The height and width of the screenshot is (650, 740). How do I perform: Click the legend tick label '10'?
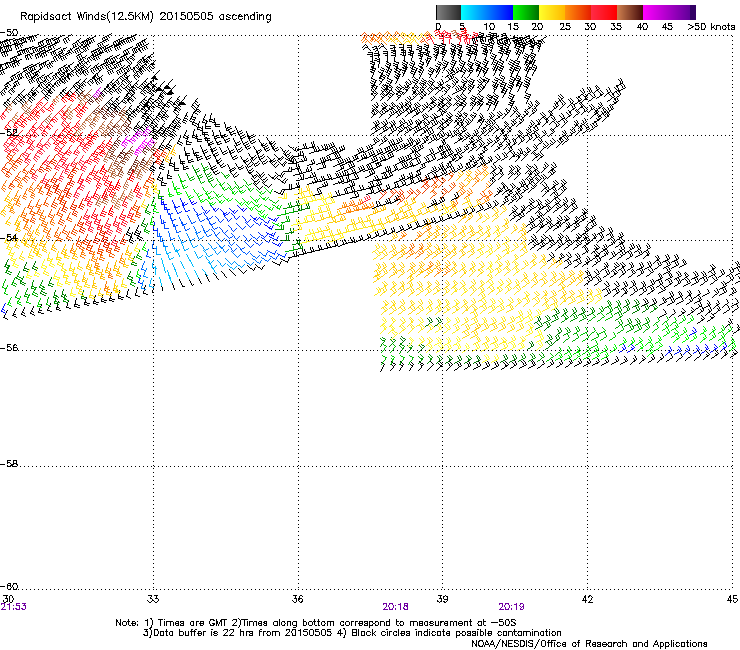[x=489, y=27]
